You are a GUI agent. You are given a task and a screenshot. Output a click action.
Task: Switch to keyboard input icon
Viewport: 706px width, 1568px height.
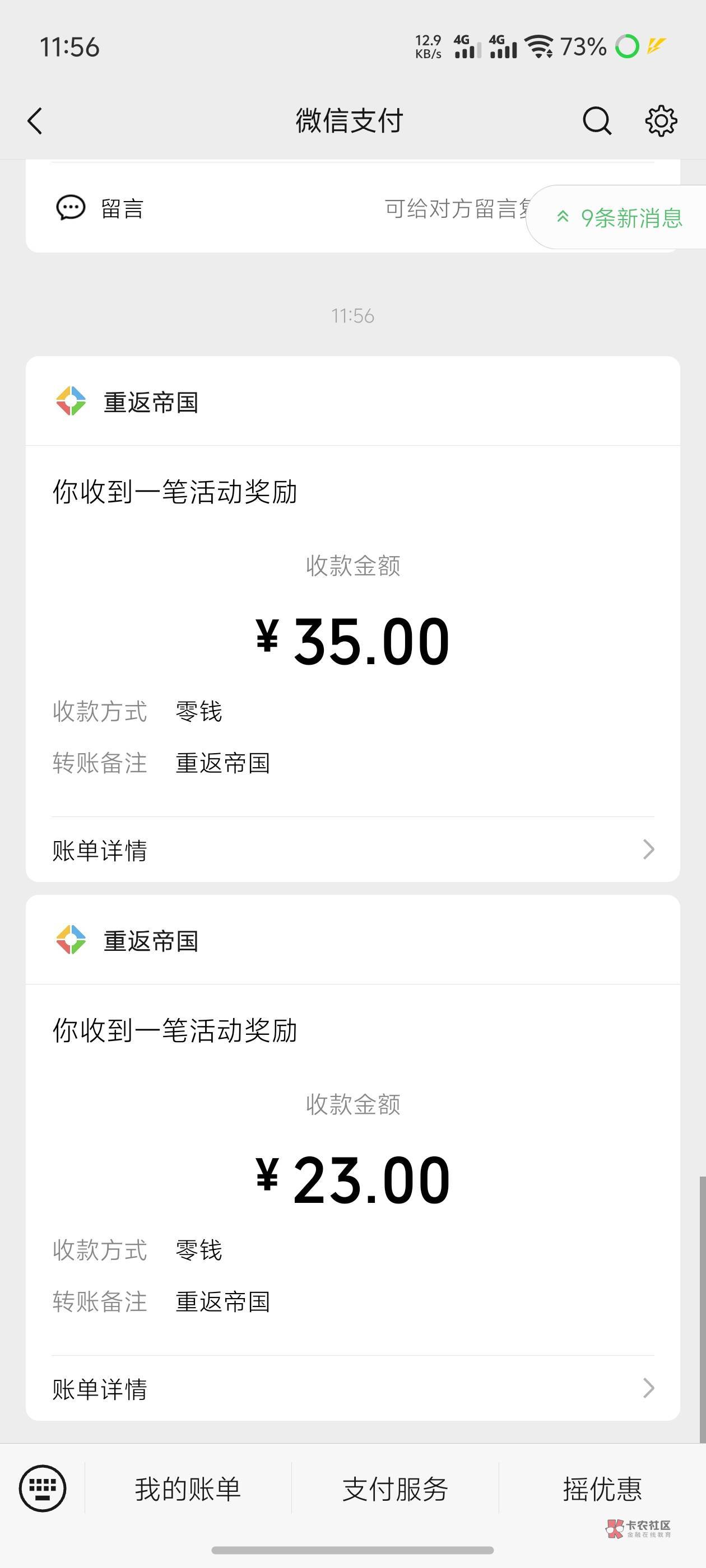pyautogui.click(x=43, y=1488)
